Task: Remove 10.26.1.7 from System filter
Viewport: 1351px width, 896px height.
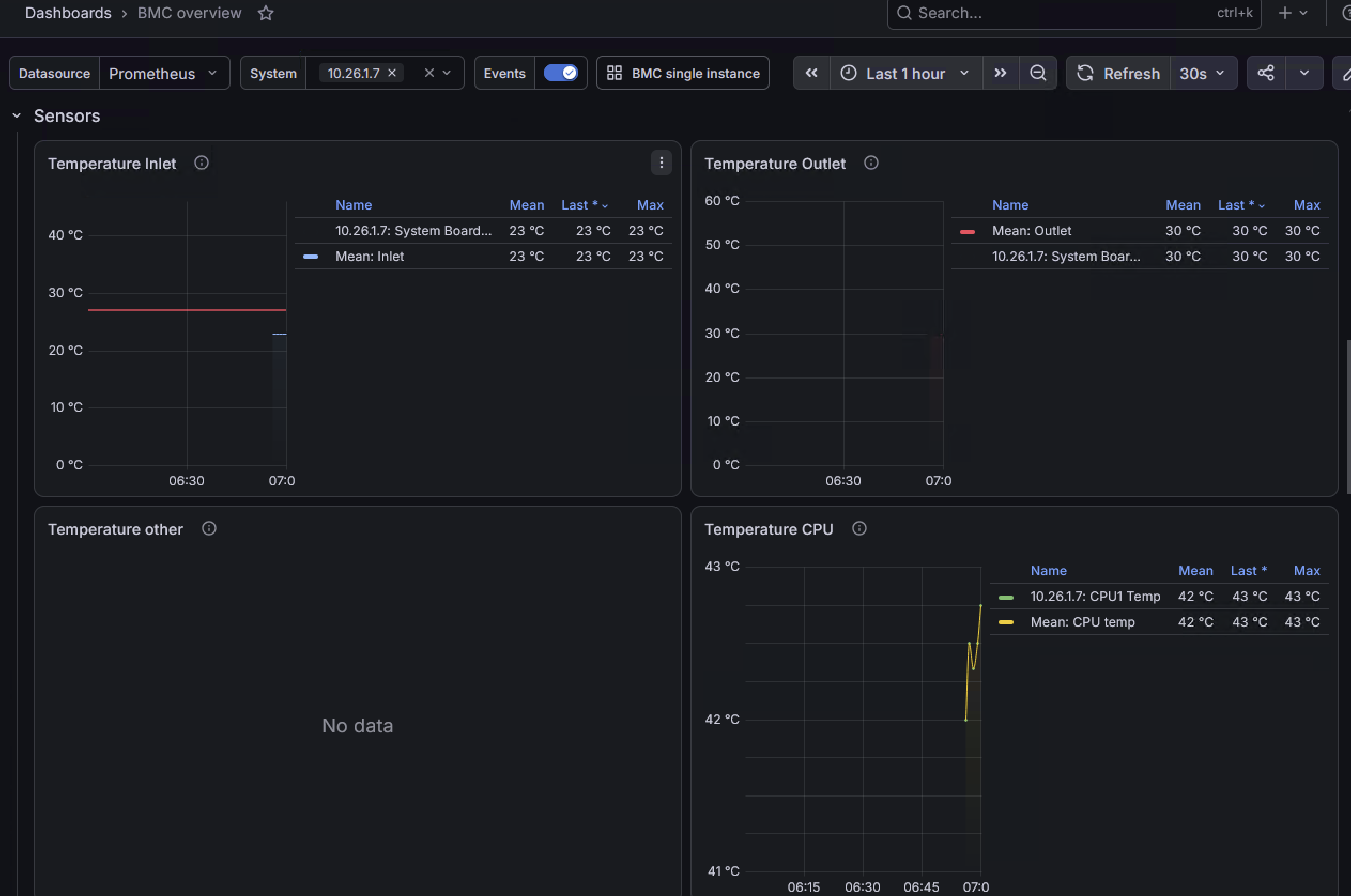Action: point(392,73)
